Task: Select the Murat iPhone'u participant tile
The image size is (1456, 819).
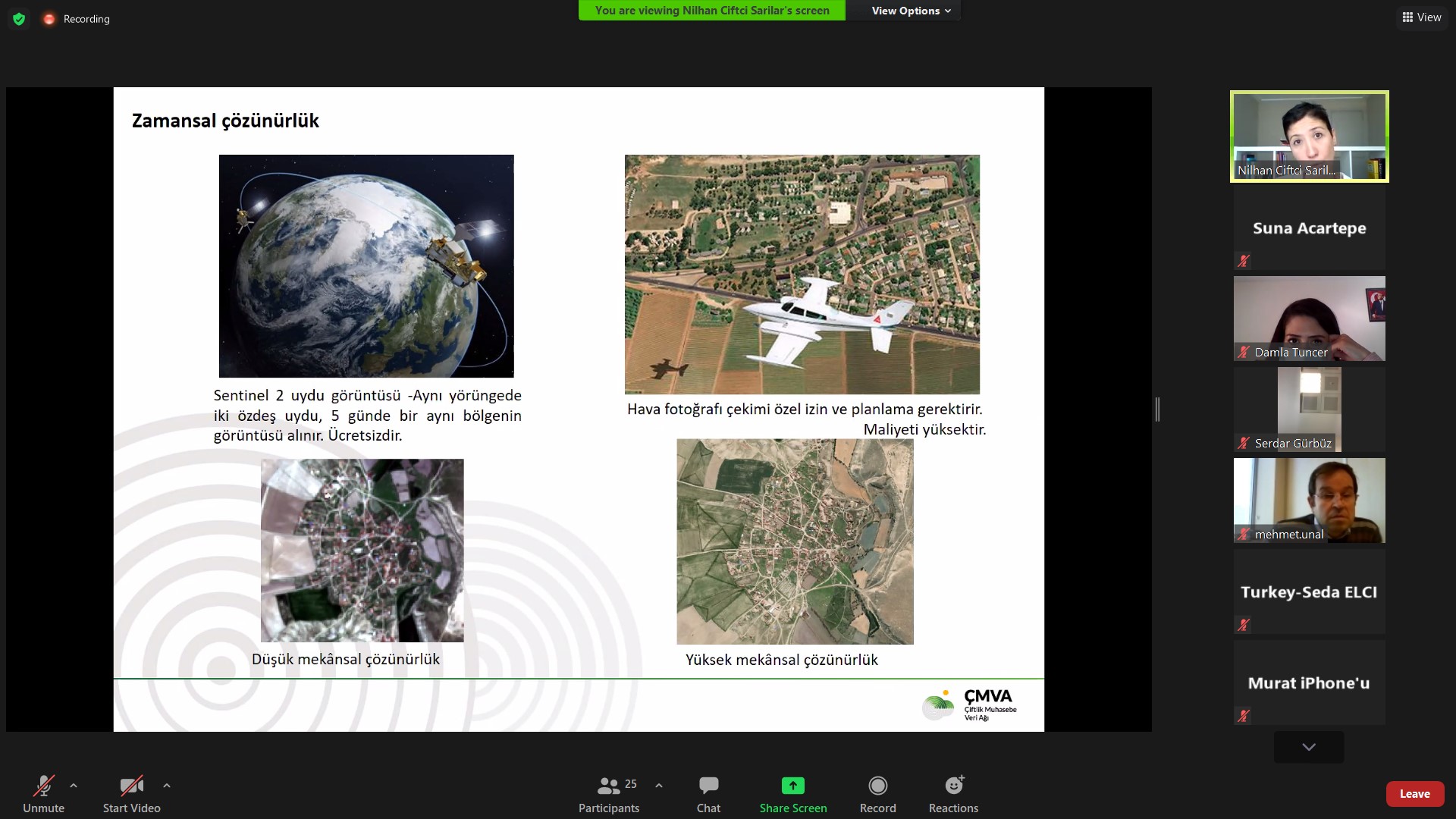Action: pyautogui.click(x=1309, y=682)
